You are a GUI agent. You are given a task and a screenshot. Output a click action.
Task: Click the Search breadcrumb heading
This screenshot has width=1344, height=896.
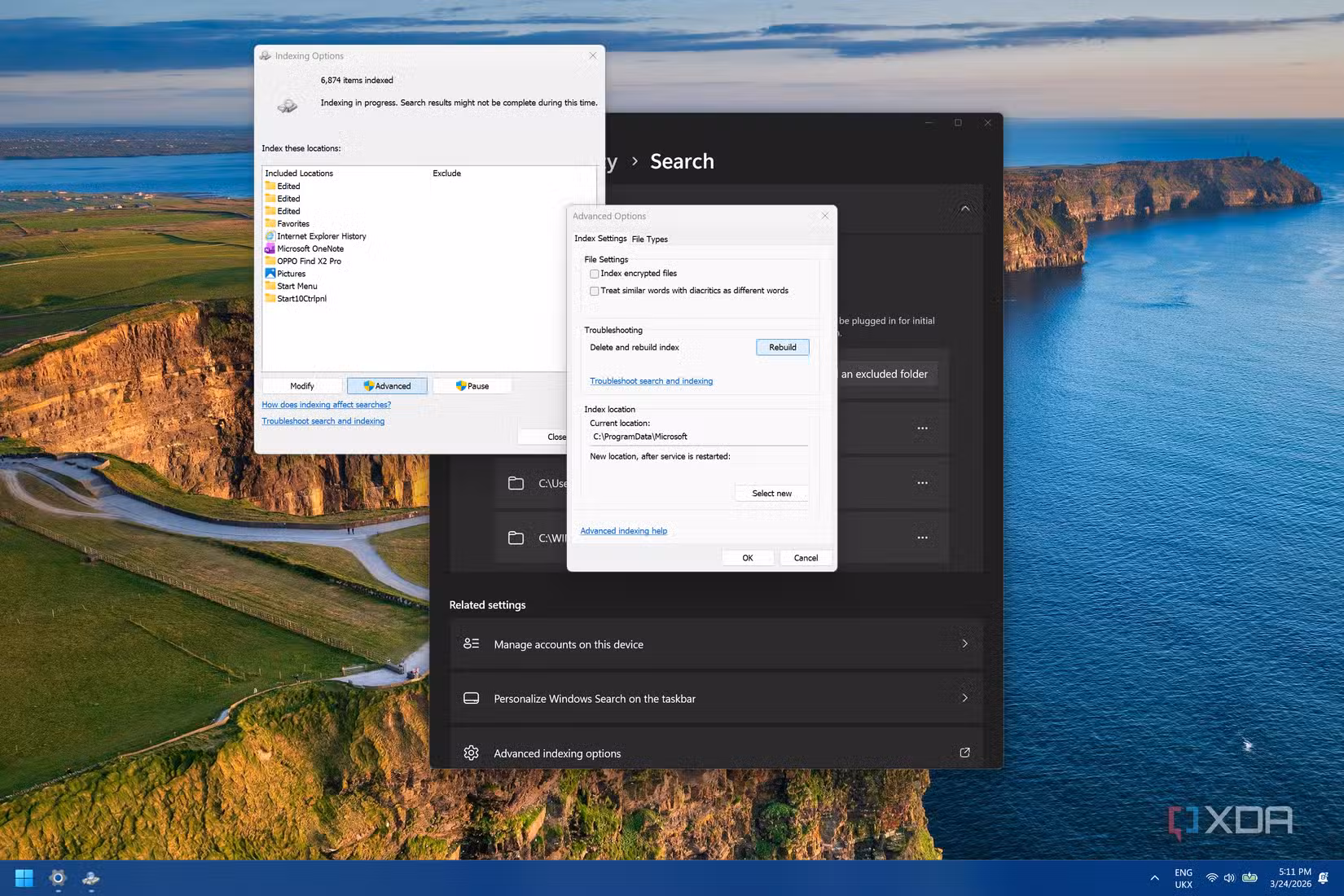point(682,161)
